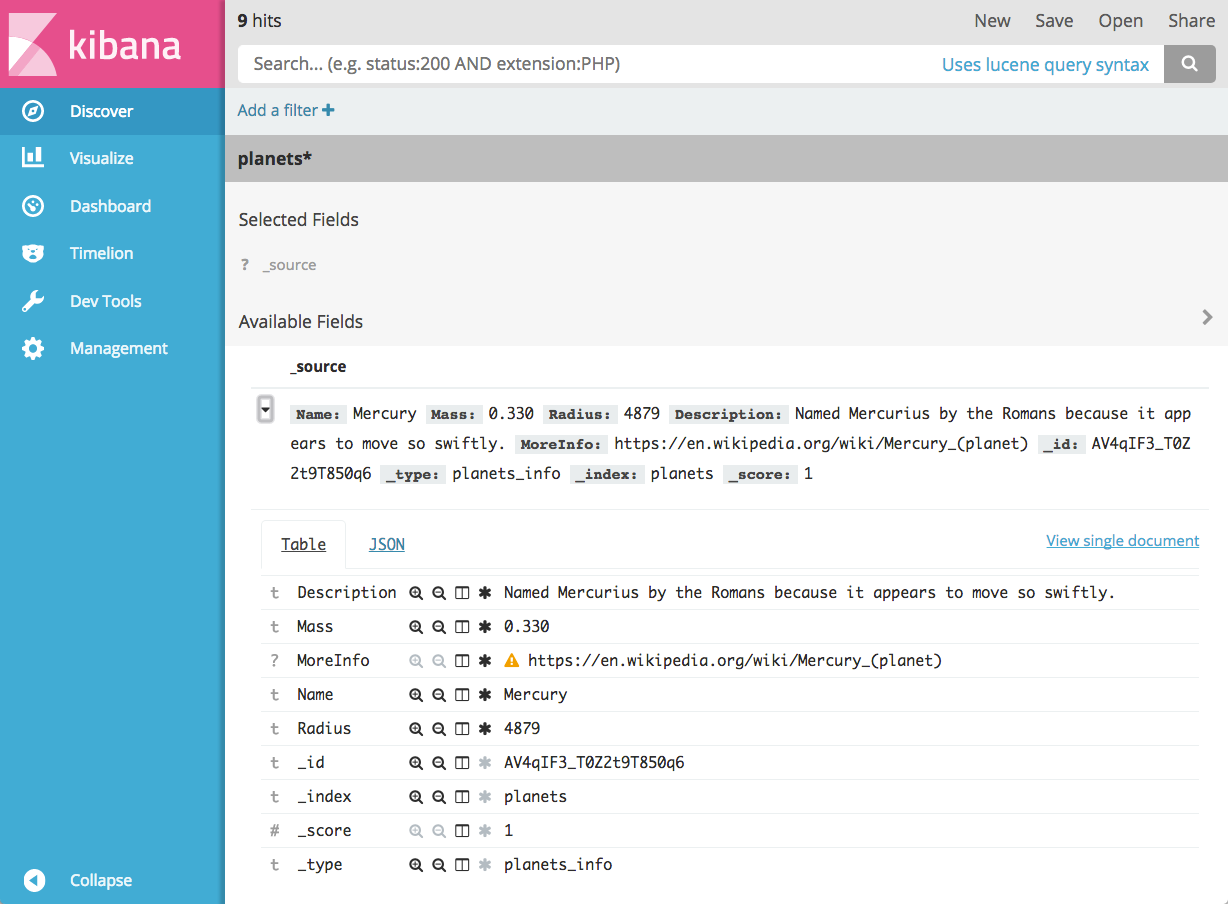Click the Collapse sidebar arrow icon

pyautogui.click(x=34, y=880)
